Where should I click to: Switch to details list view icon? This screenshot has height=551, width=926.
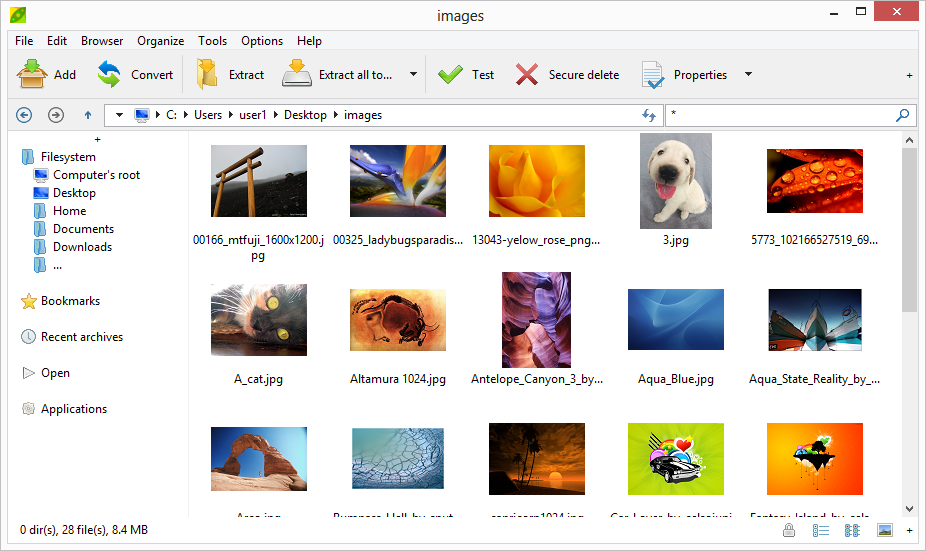820,530
